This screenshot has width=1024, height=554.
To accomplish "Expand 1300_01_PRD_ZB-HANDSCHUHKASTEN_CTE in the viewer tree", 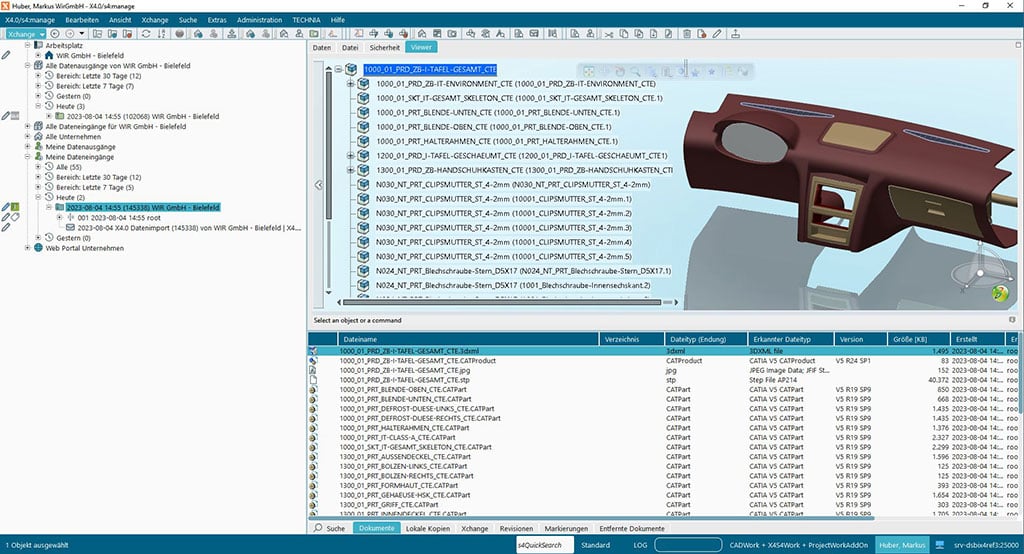I will coord(351,170).
